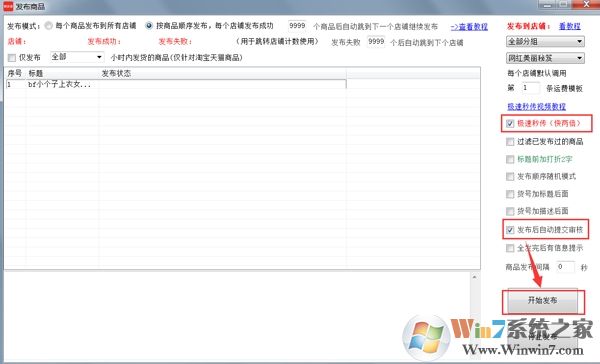Open the 全部 hours dropdown
The width and height of the screenshot is (600, 364).
(77, 57)
